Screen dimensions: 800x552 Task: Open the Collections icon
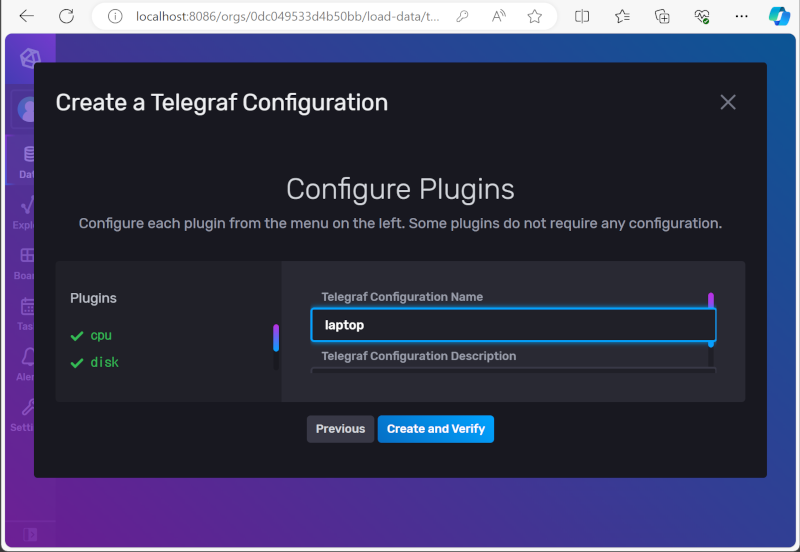click(662, 17)
